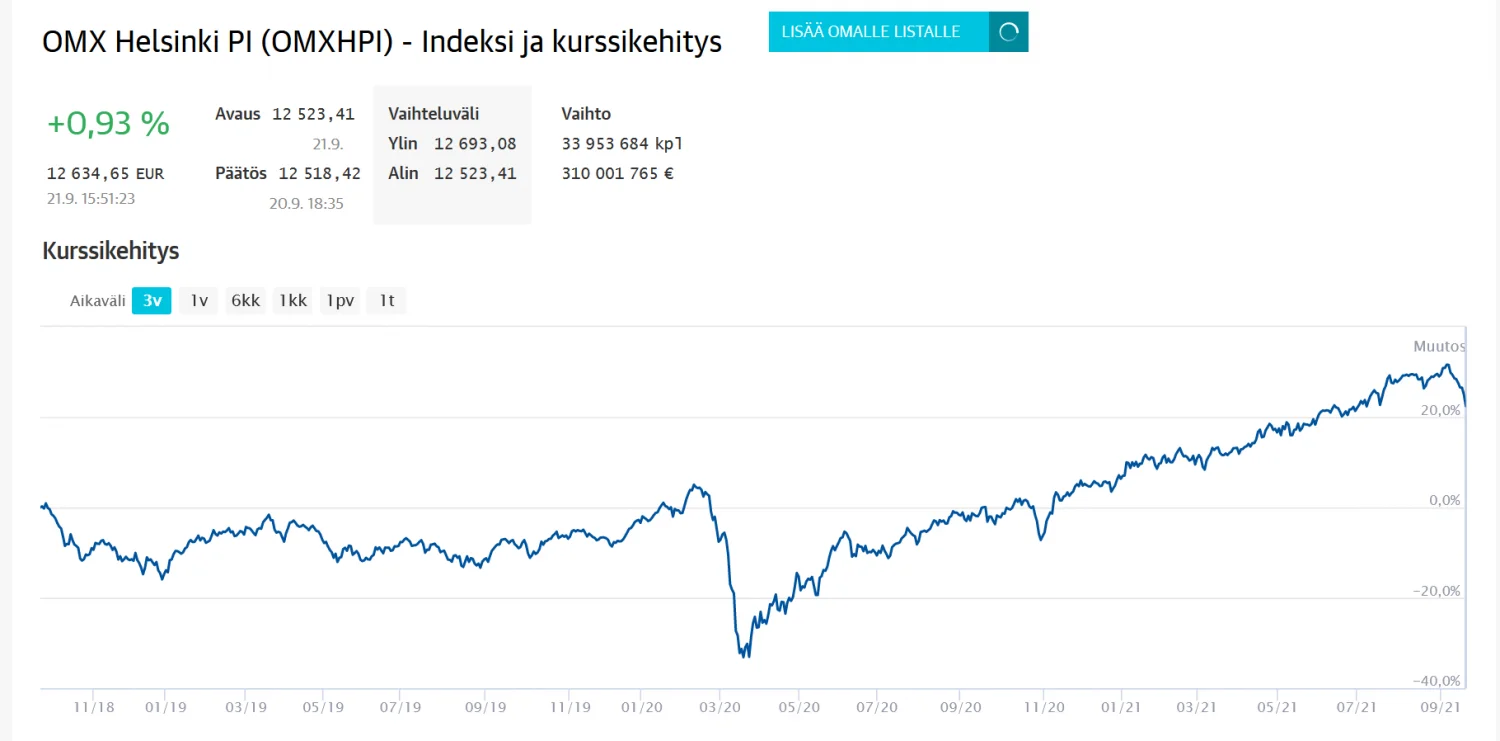Click the -40,0% y-axis label
Image resolution: width=1500 pixels, height=741 pixels.
(x=1436, y=681)
